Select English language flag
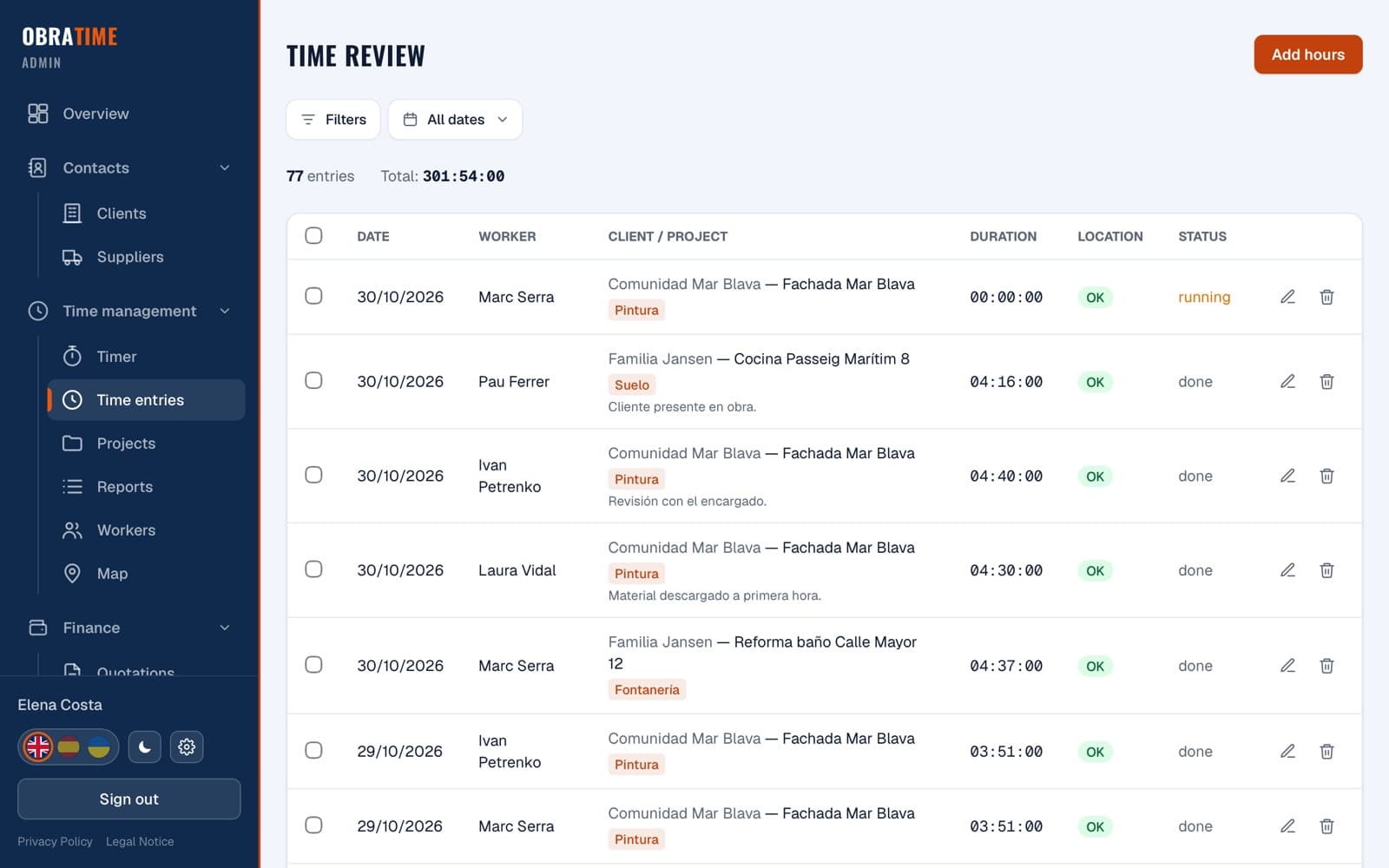Image resolution: width=1389 pixels, height=868 pixels. tap(38, 746)
